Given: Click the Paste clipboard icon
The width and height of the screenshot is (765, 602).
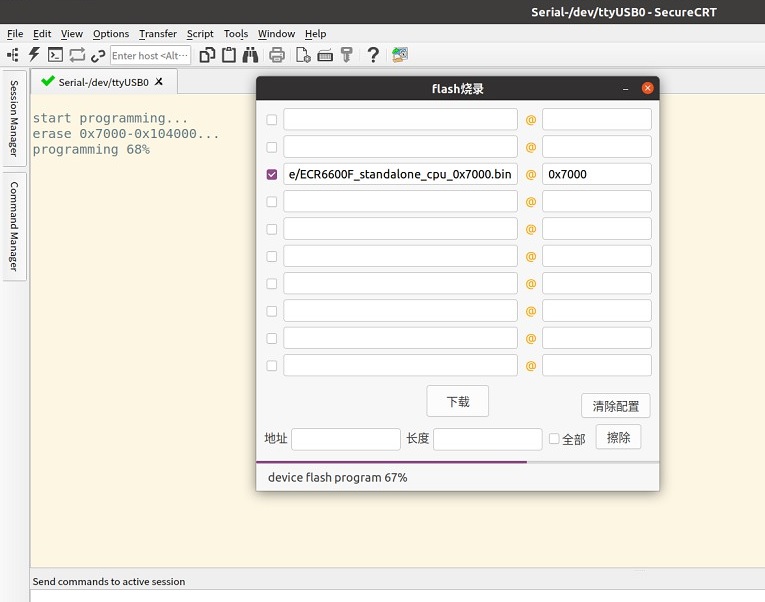Looking at the screenshot, I should [229, 55].
